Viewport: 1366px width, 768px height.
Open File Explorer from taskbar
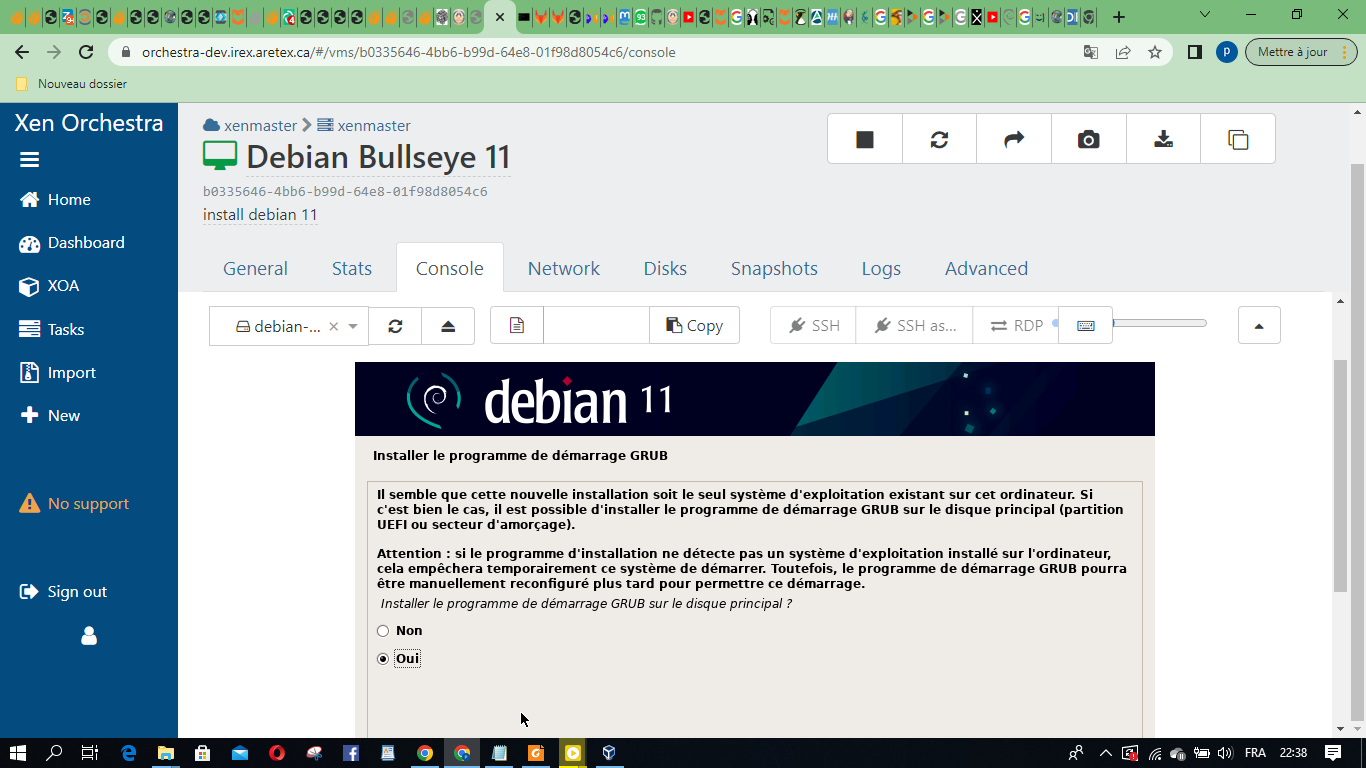click(x=165, y=753)
